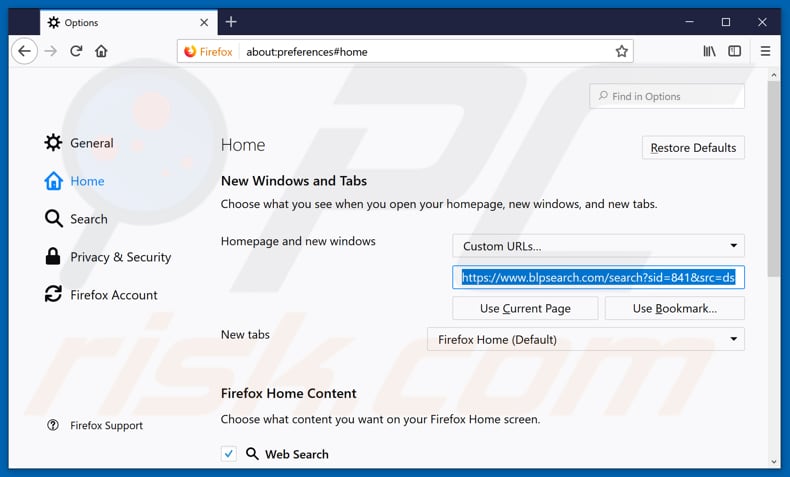The width and height of the screenshot is (790, 477).
Task: Toggle the Web Search checkbox
Action: click(x=229, y=454)
